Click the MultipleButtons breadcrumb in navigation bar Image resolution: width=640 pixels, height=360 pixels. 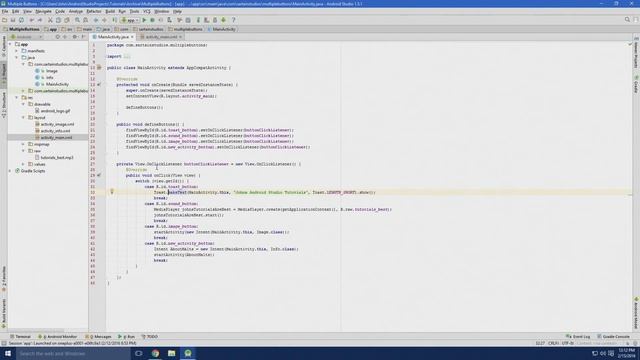click(x=21, y=29)
